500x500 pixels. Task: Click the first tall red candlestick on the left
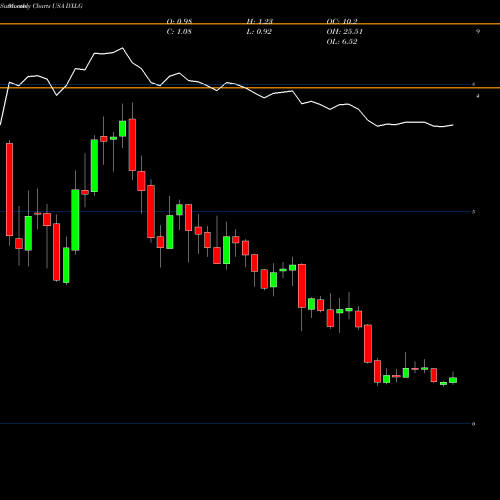point(9,189)
